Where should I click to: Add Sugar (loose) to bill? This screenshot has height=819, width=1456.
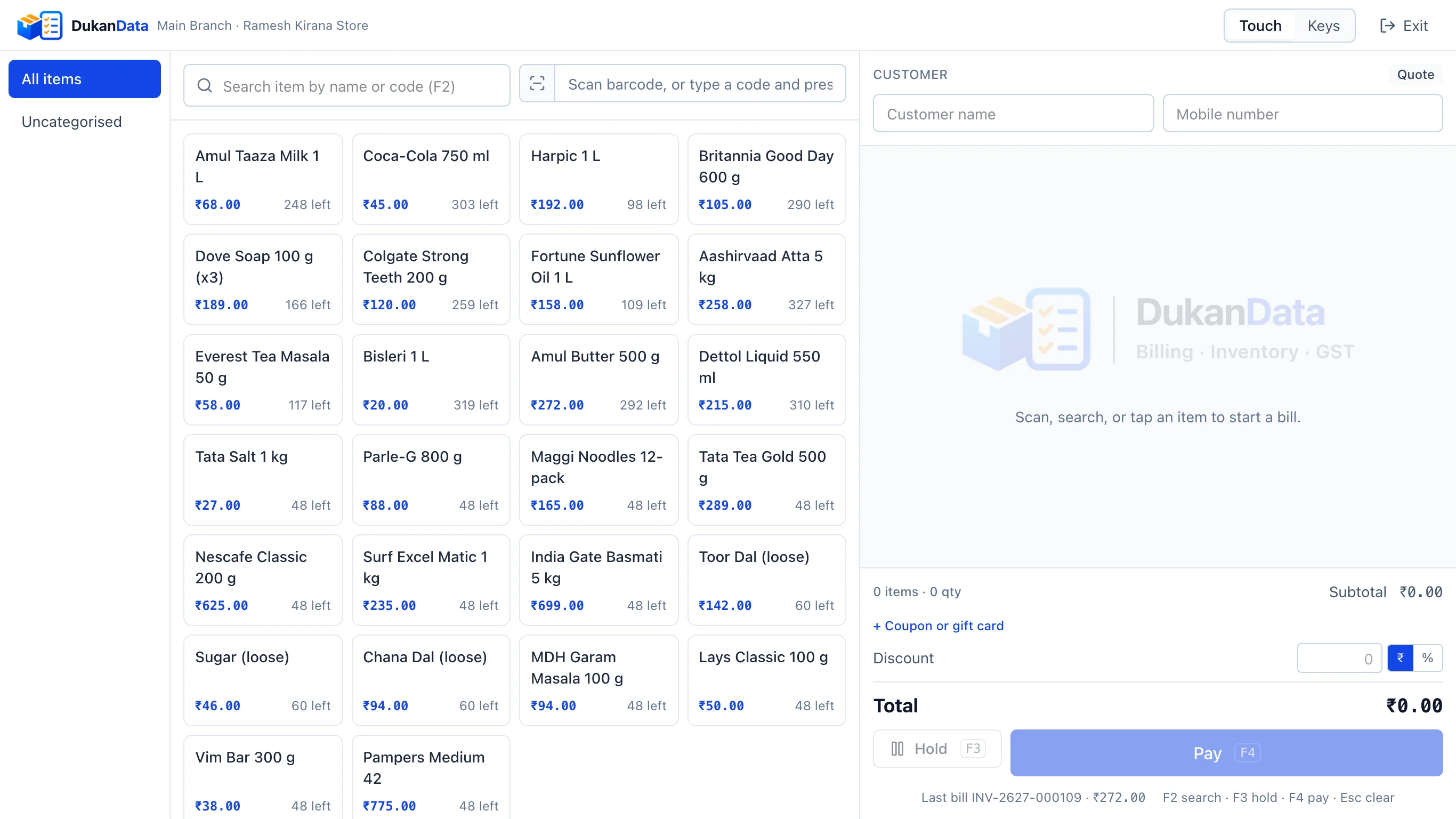pyautogui.click(x=263, y=680)
